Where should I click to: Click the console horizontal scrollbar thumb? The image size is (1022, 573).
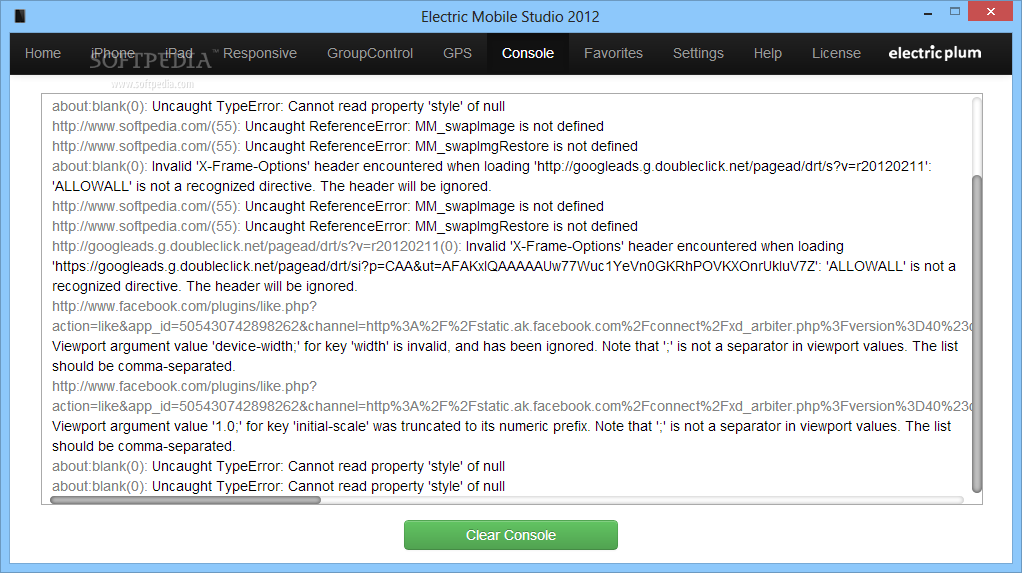185,500
